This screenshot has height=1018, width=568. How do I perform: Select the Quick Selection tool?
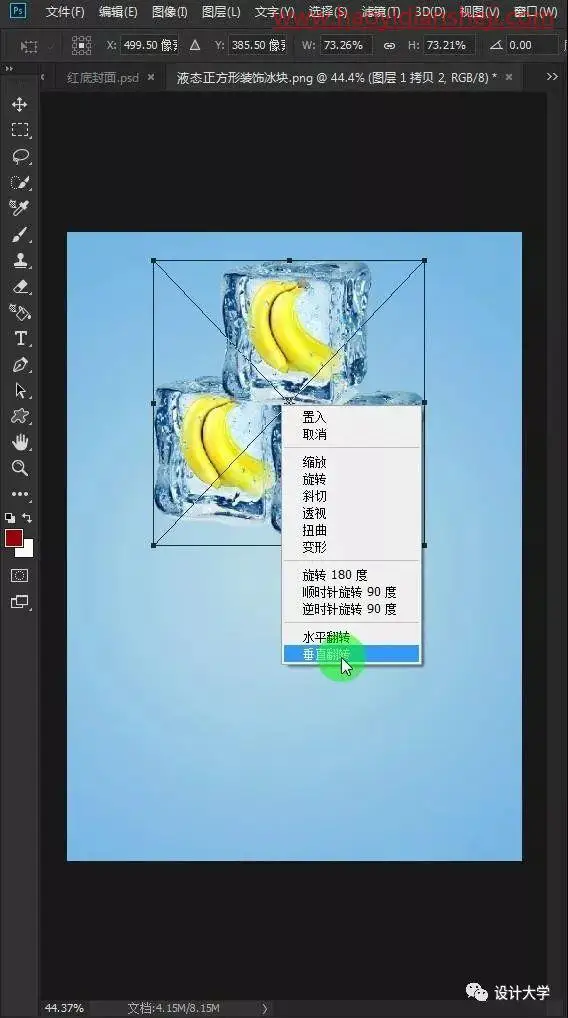[20, 182]
